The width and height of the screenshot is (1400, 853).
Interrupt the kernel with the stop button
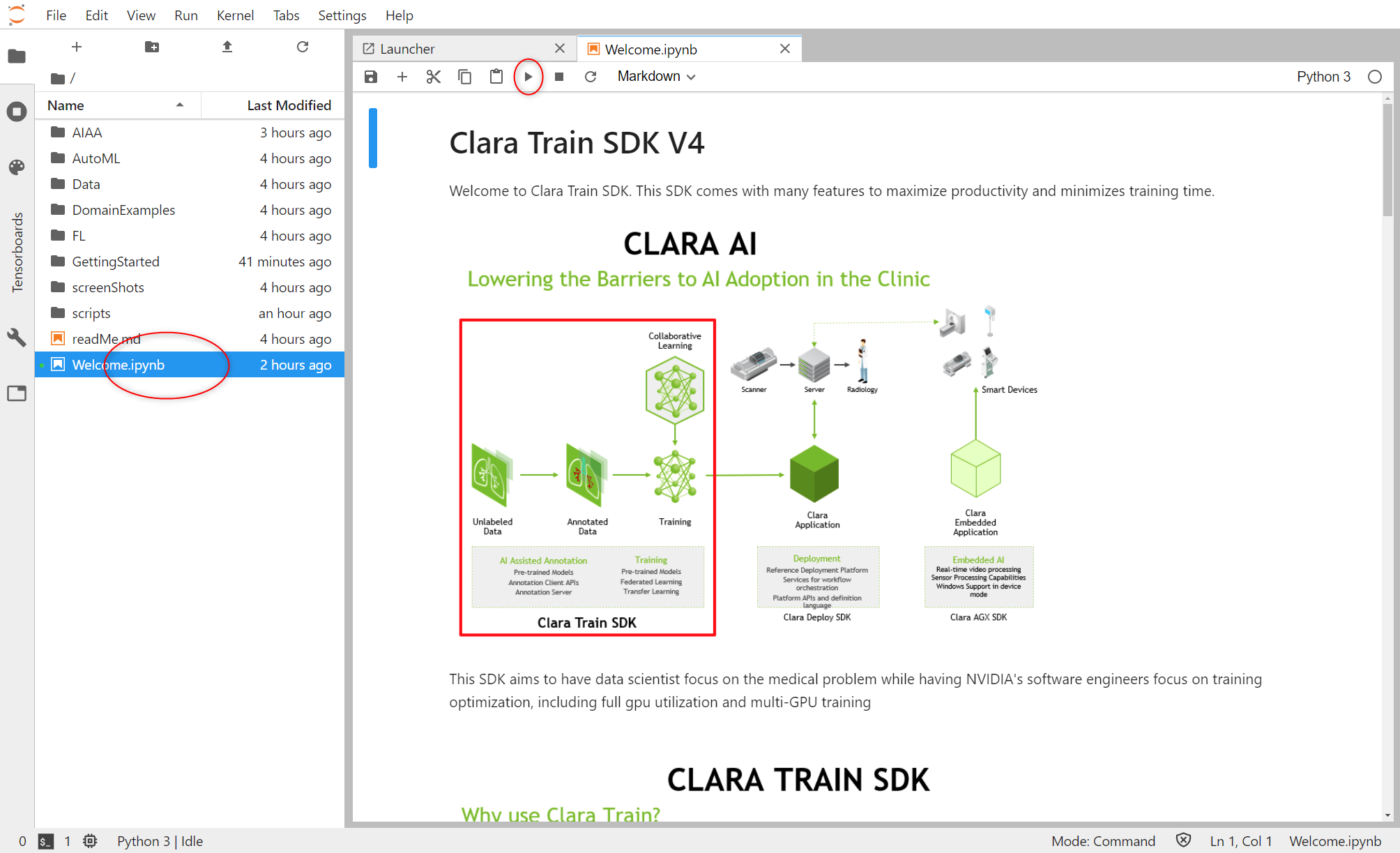pos(558,77)
